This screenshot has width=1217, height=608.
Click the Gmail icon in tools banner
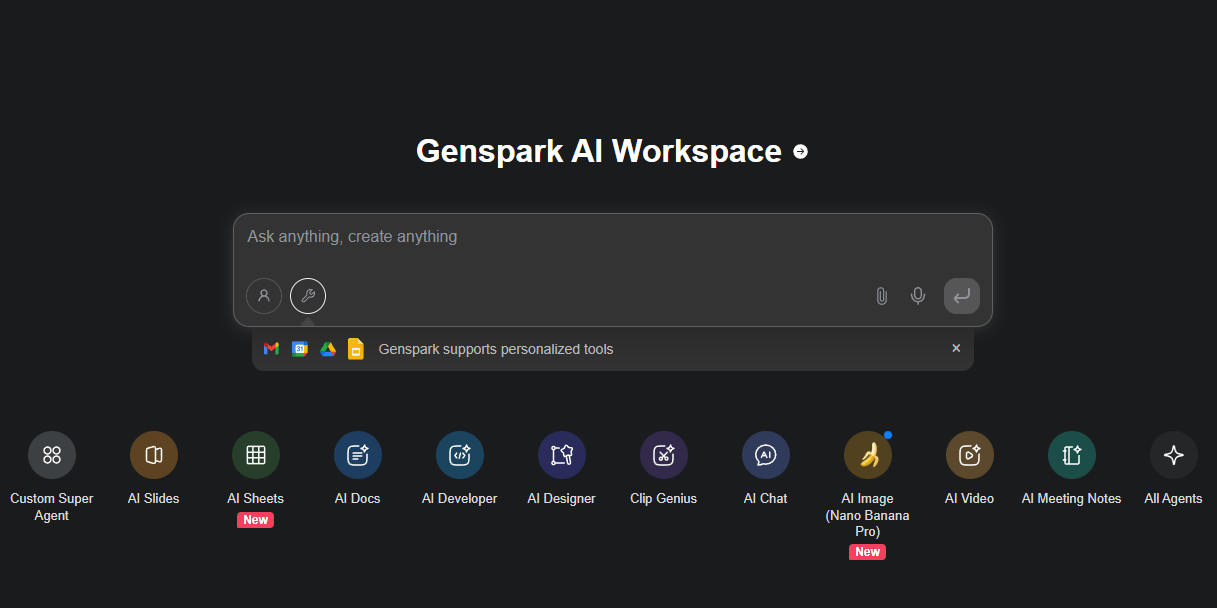(x=271, y=349)
